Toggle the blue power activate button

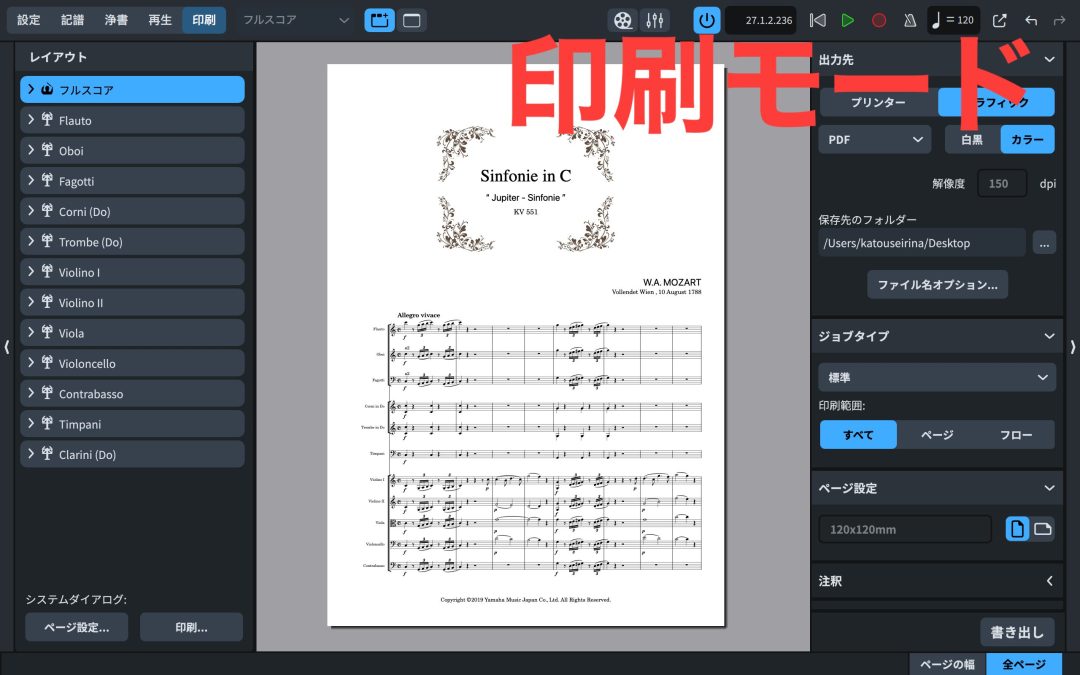(707, 20)
